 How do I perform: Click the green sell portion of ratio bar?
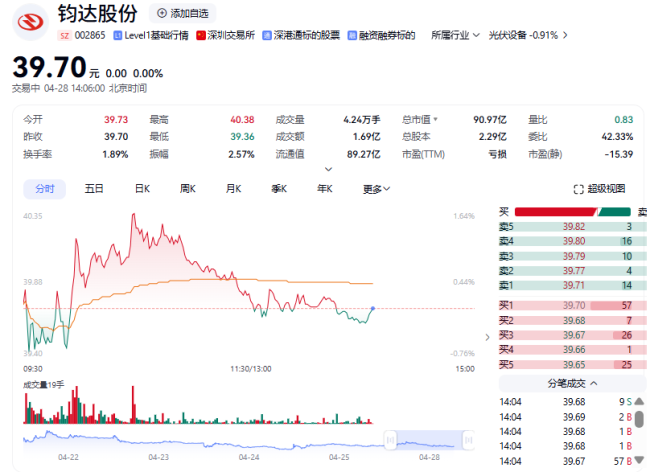[614, 212]
